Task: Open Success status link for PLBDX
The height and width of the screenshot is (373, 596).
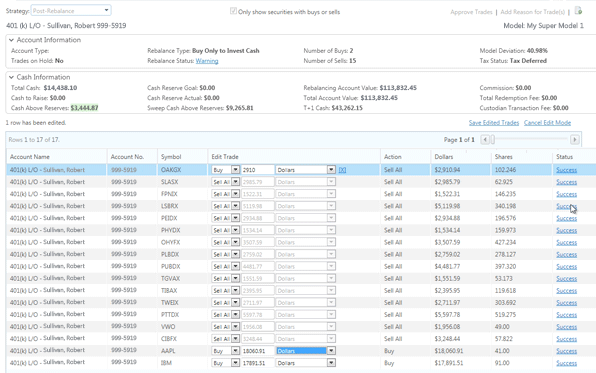Action: pyautogui.click(x=566, y=255)
